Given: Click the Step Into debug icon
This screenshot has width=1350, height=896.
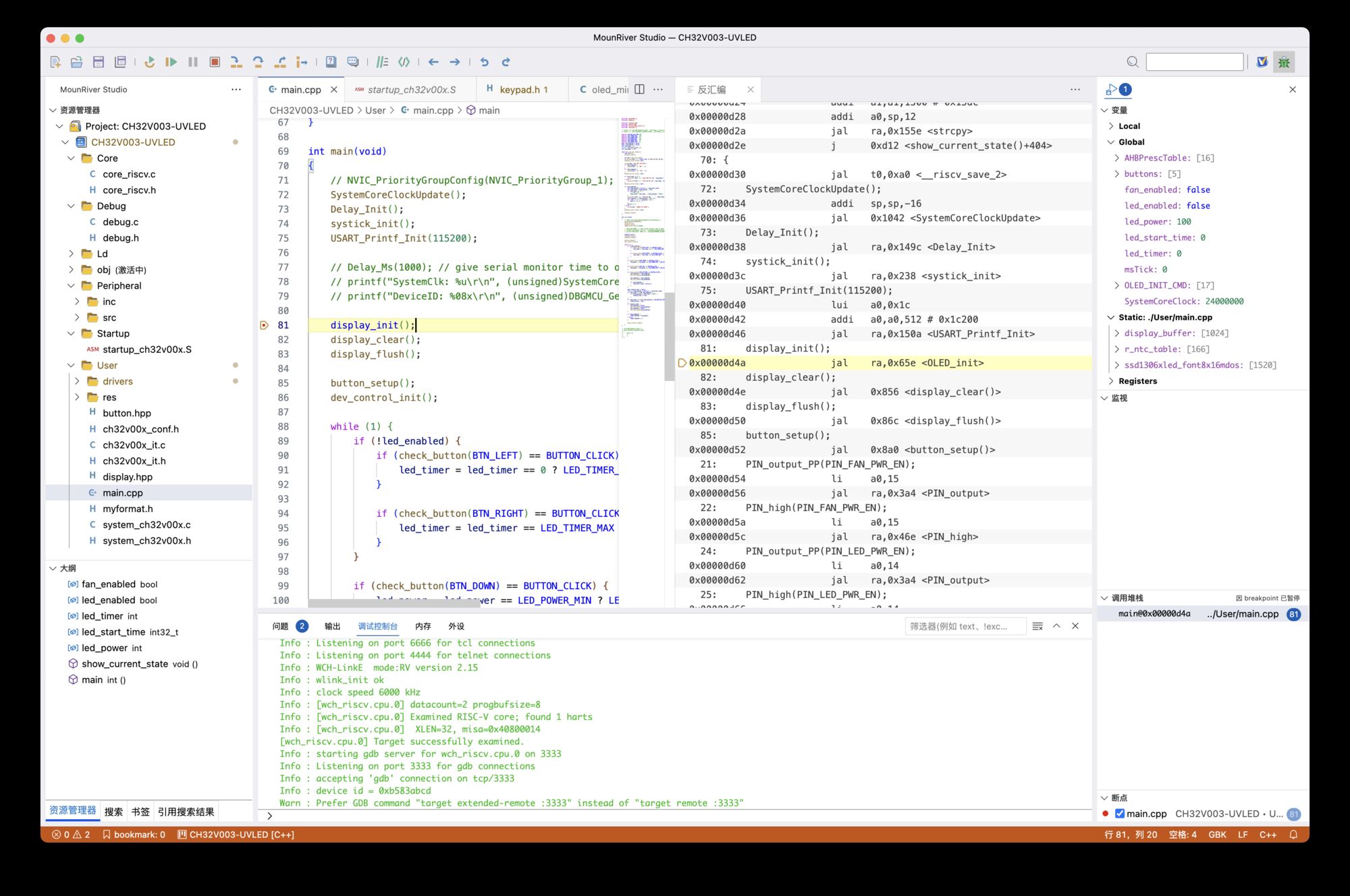Looking at the screenshot, I should (236, 62).
